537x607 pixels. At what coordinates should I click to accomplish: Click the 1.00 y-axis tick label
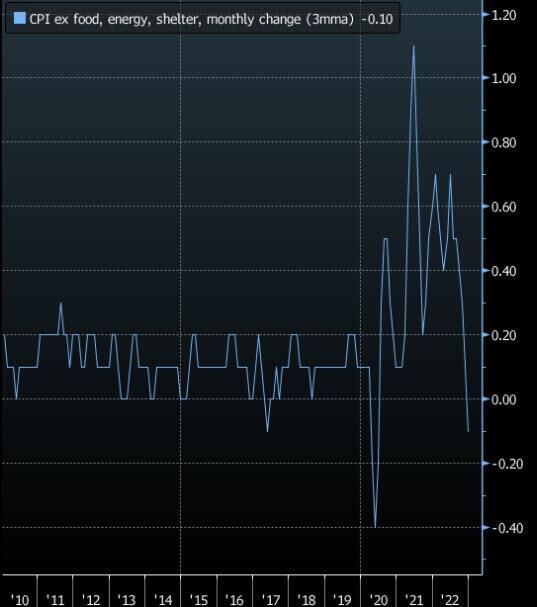coord(504,78)
